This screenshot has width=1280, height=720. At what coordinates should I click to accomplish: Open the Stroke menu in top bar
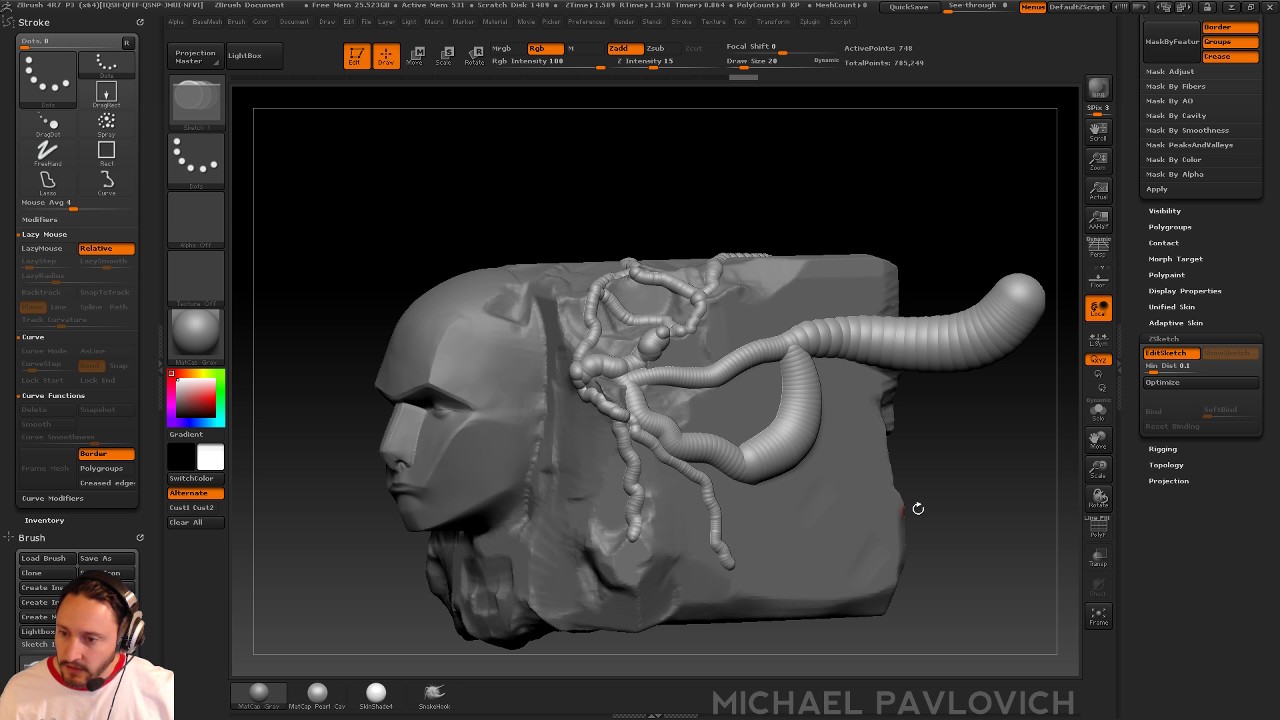tap(682, 21)
